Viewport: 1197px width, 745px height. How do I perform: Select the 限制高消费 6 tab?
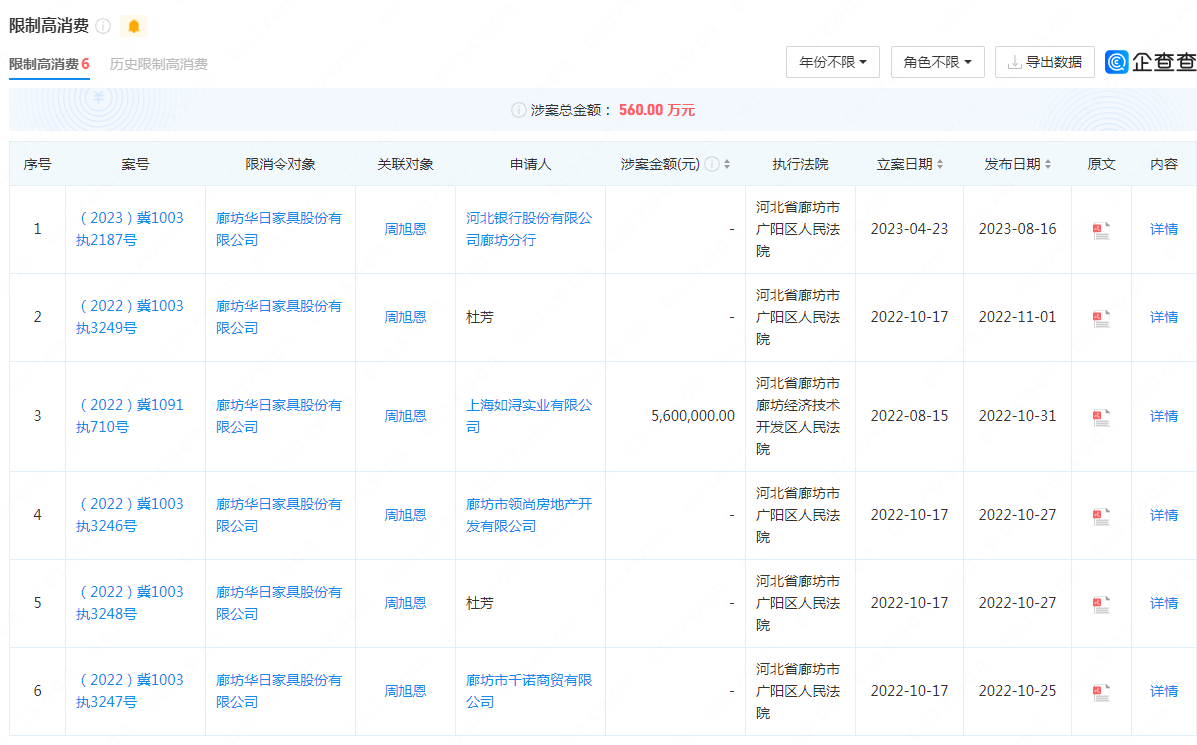(x=49, y=64)
